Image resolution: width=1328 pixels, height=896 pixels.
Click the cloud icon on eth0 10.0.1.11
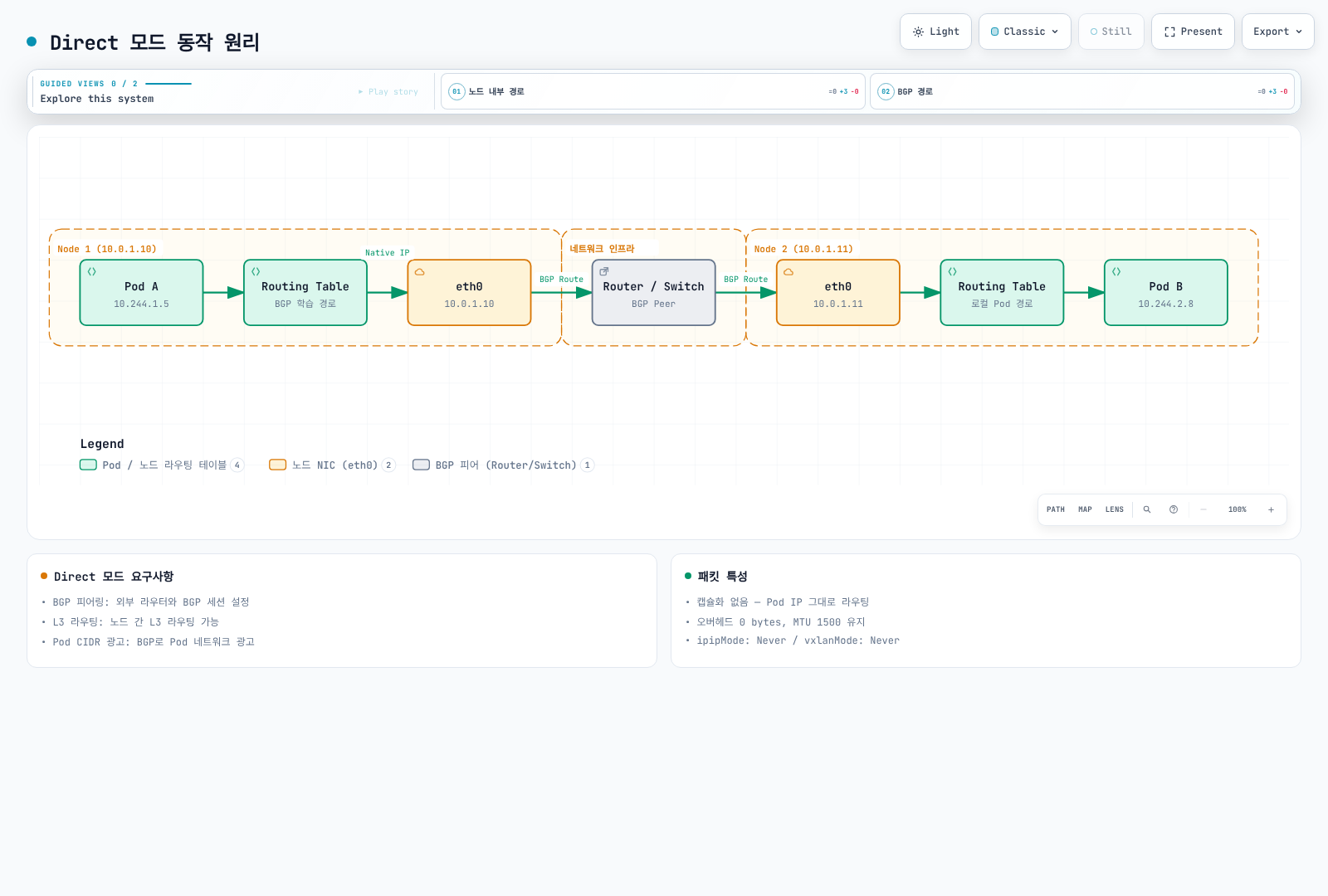click(788, 271)
